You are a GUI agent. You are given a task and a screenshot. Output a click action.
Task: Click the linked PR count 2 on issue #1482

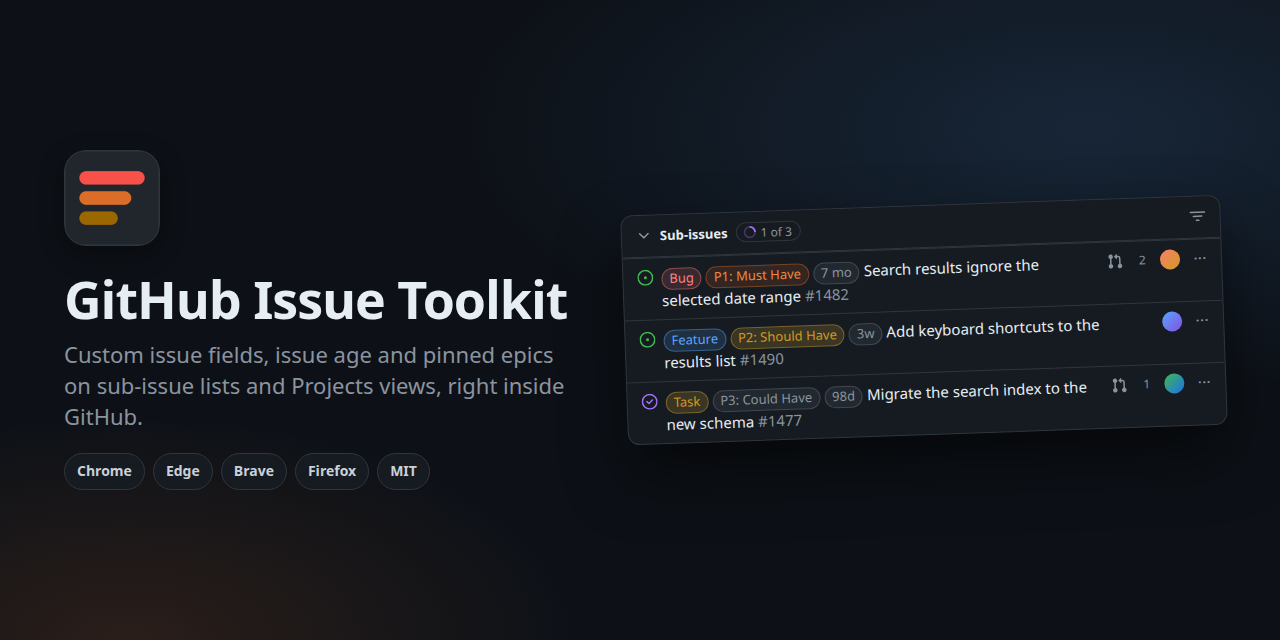coord(1142,261)
